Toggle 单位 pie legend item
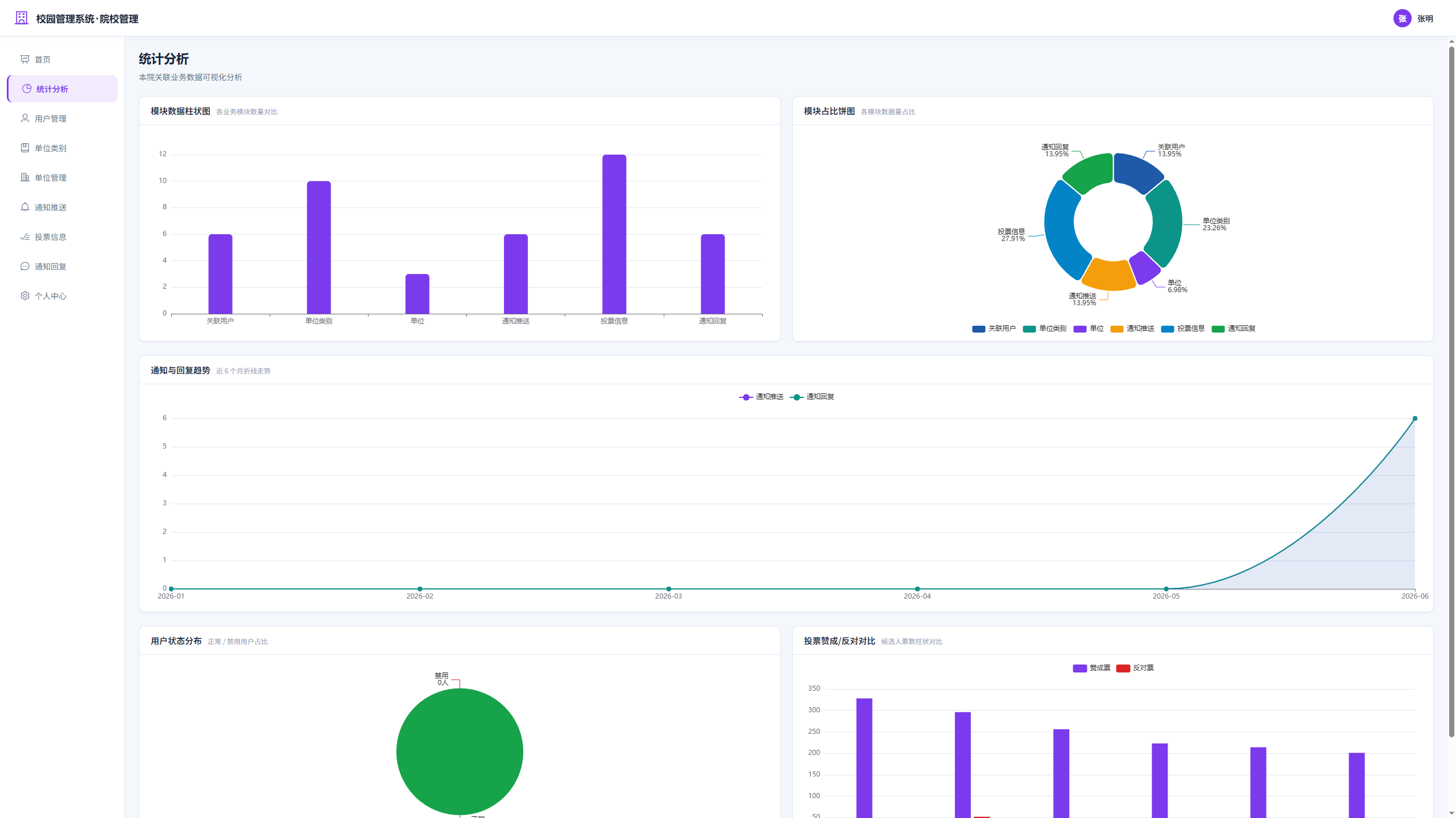 click(1089, 329)
